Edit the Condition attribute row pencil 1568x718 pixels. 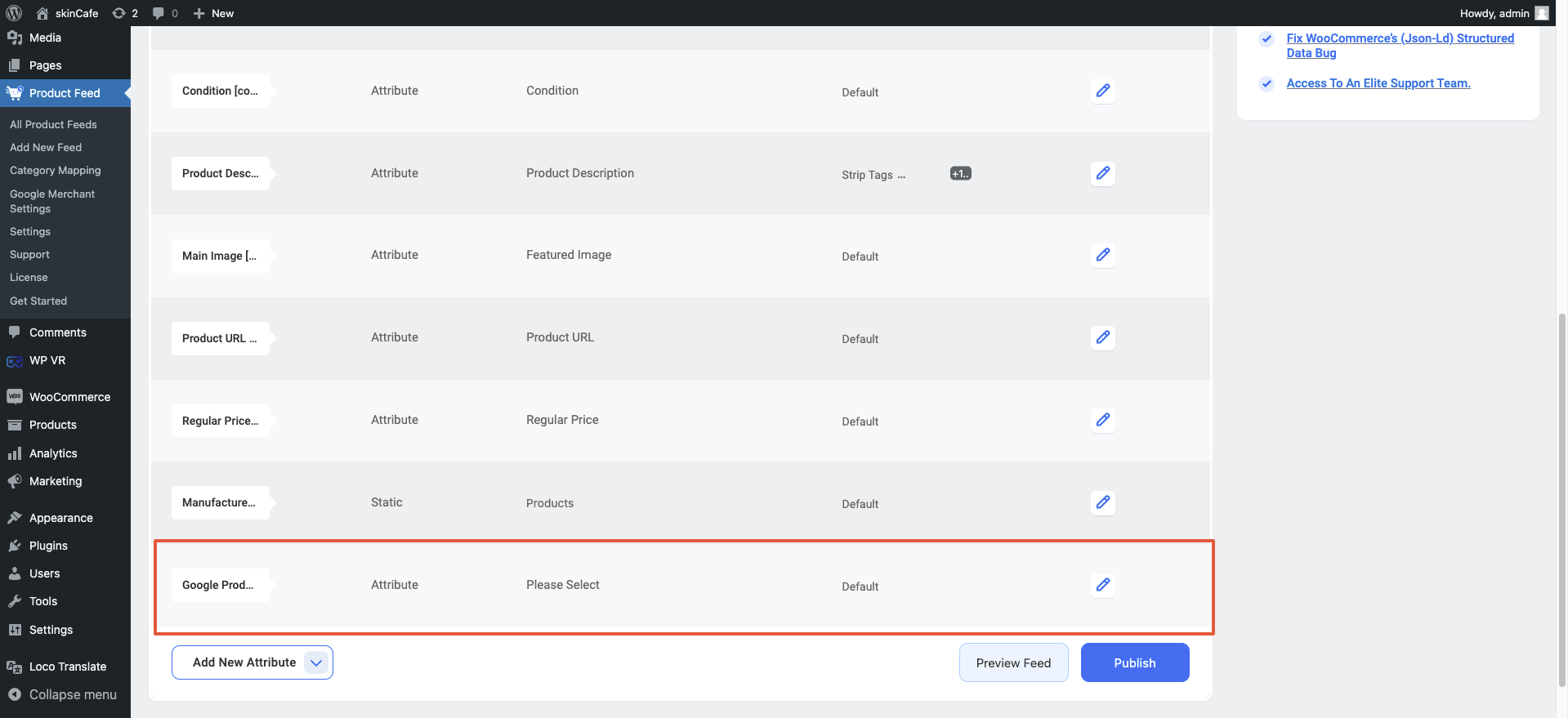(x=1103, y=91)
